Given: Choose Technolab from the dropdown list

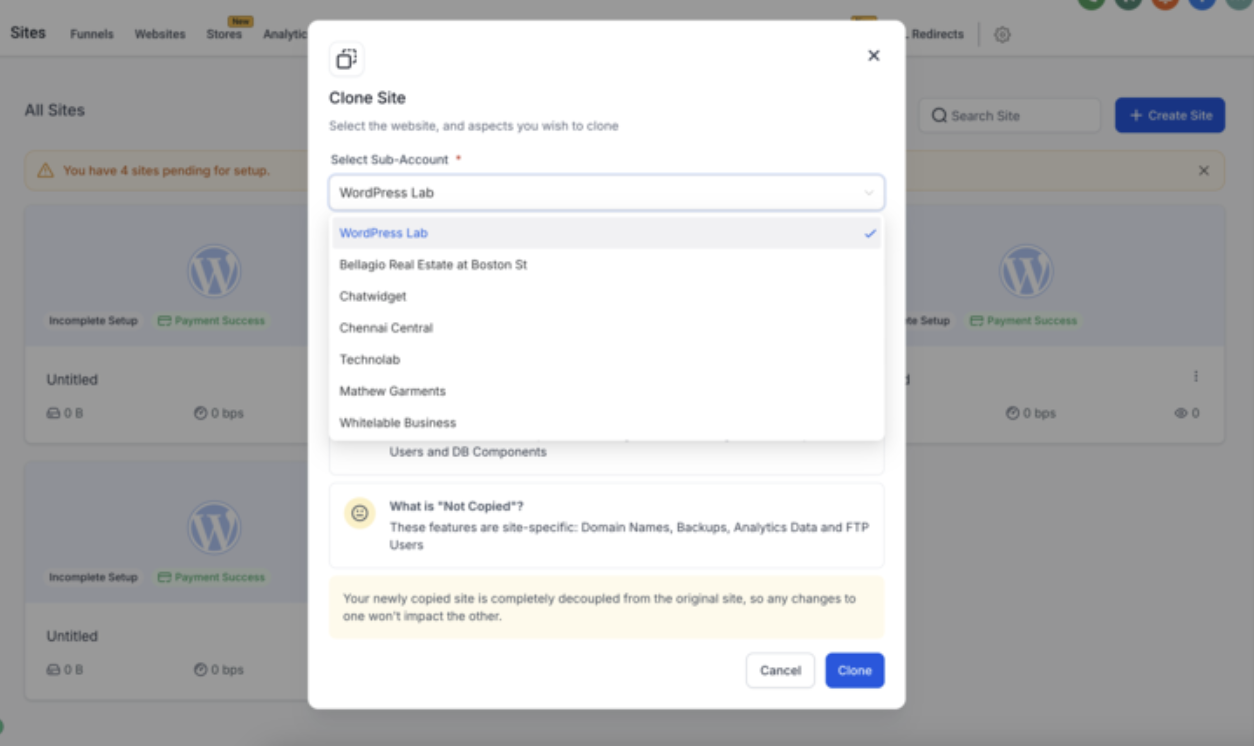Looking at the screenshot, I should 370,360.
